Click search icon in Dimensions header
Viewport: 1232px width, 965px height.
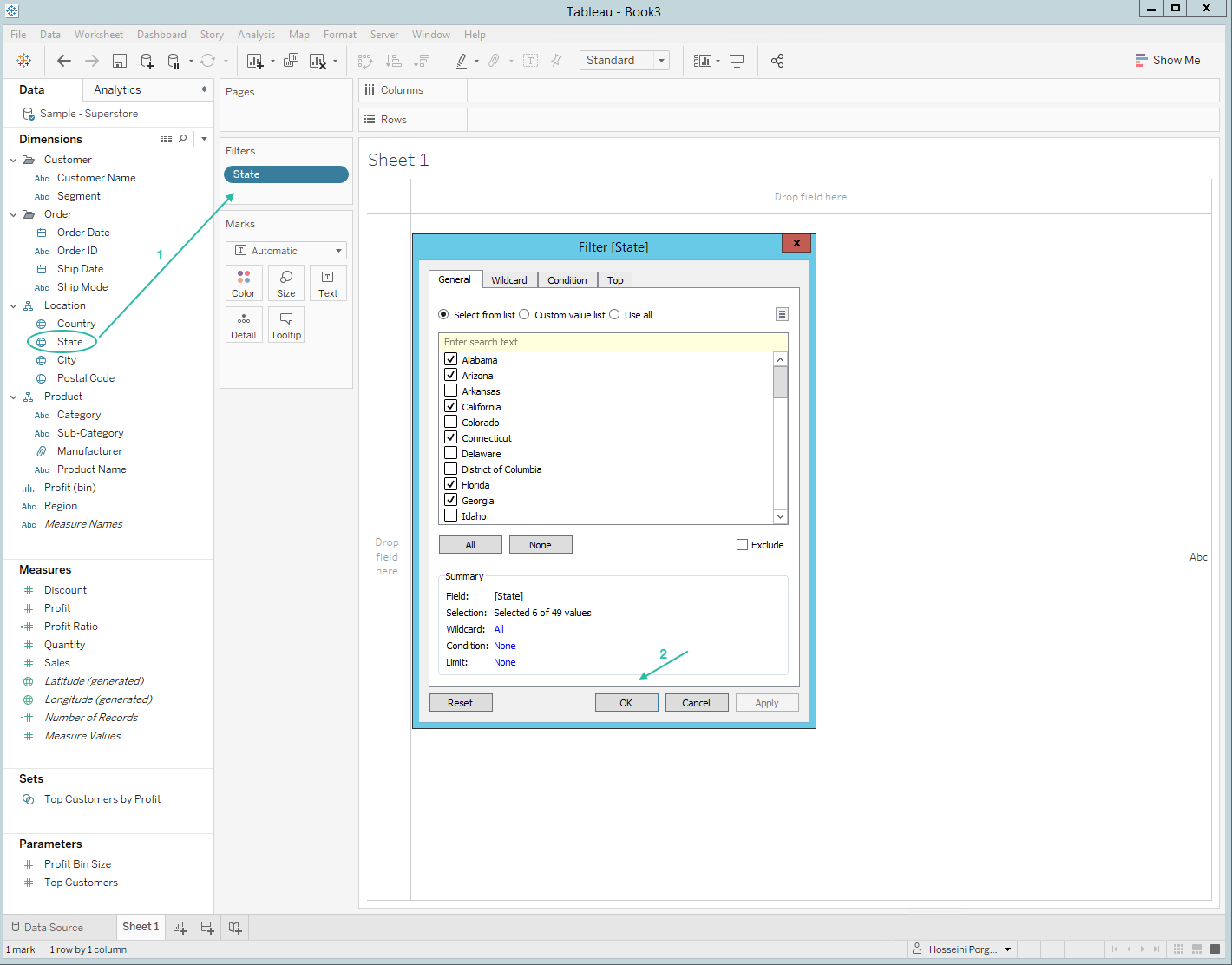[183, 139]
